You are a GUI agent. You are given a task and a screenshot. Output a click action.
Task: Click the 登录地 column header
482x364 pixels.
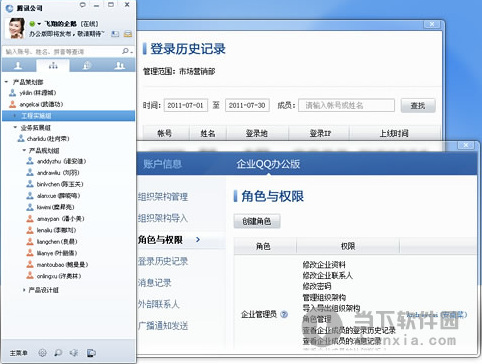(257, 133)
